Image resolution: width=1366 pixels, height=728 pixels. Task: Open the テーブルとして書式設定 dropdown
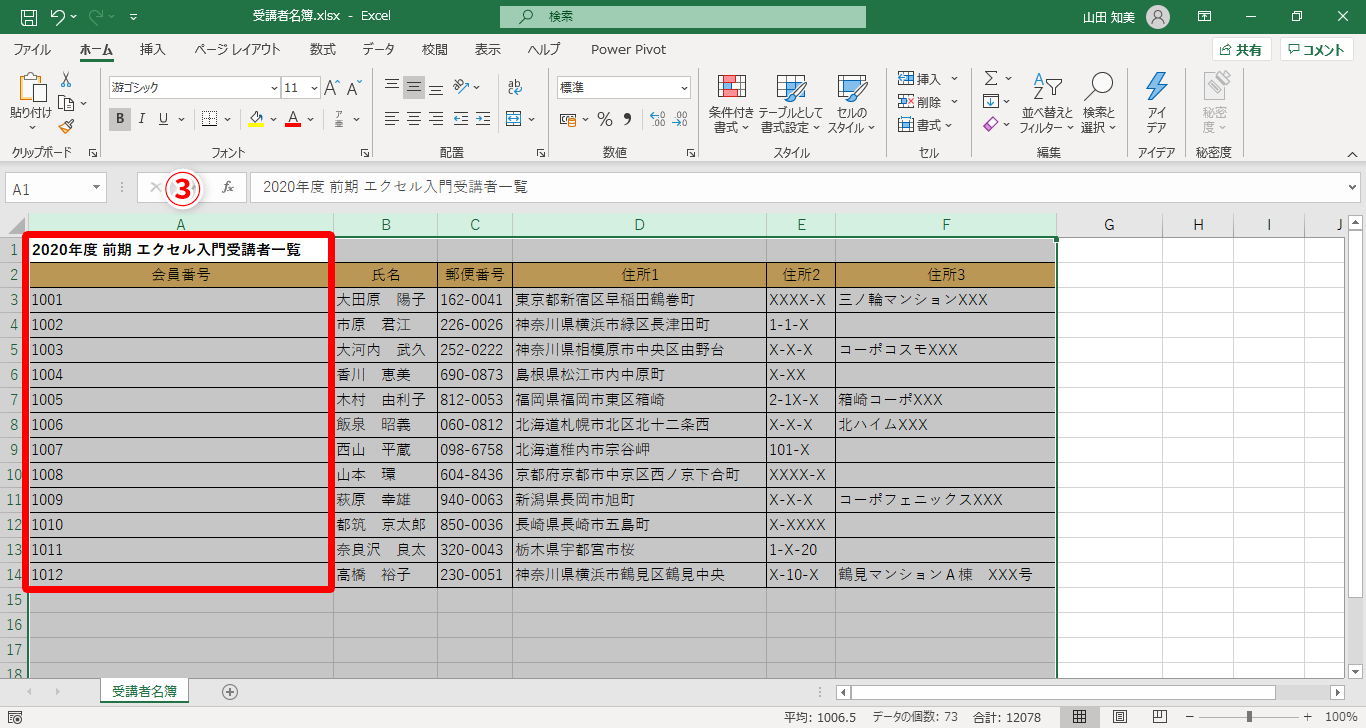click(x=791, y=103)
